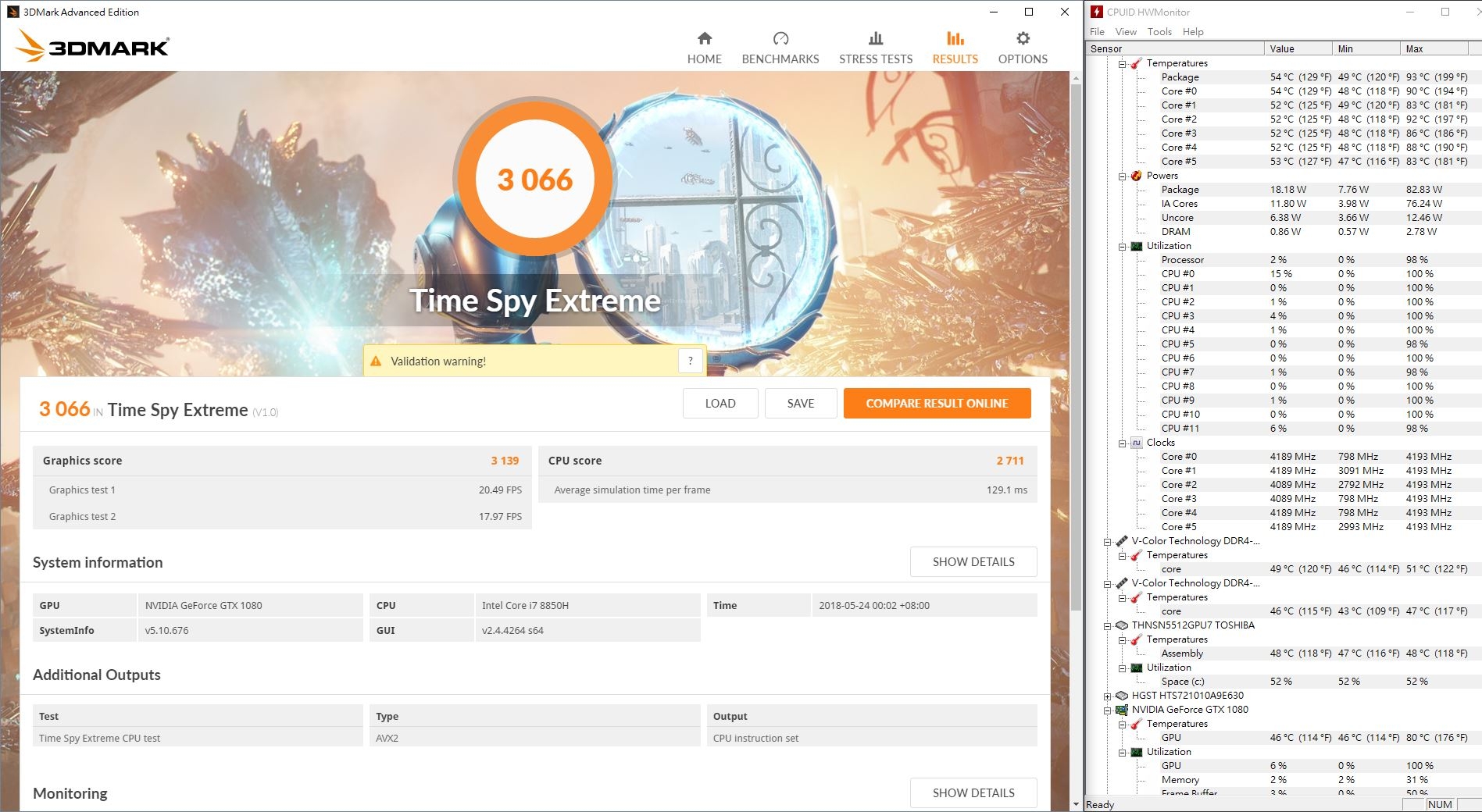Click the SAVE button

[801, 404]
